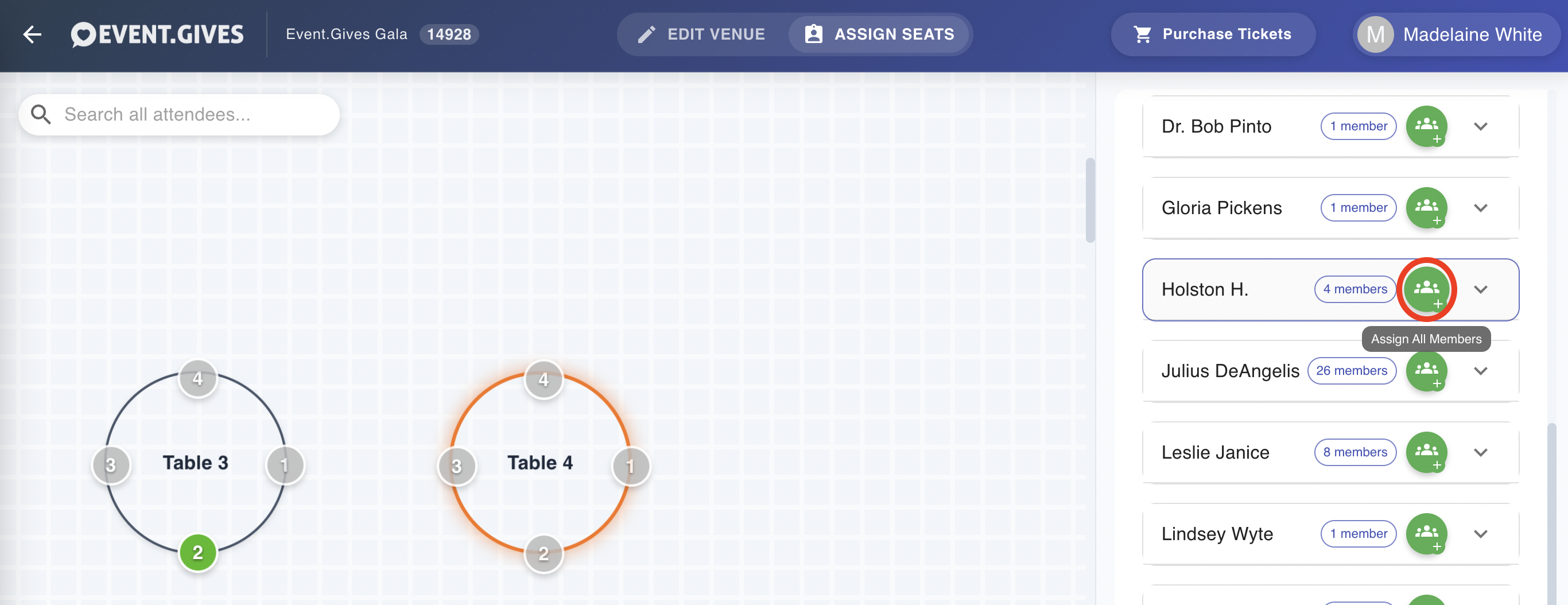Select green seat 2 on Table 3
This screenshot has width=1568, height=605.
(x=198, y=552)
